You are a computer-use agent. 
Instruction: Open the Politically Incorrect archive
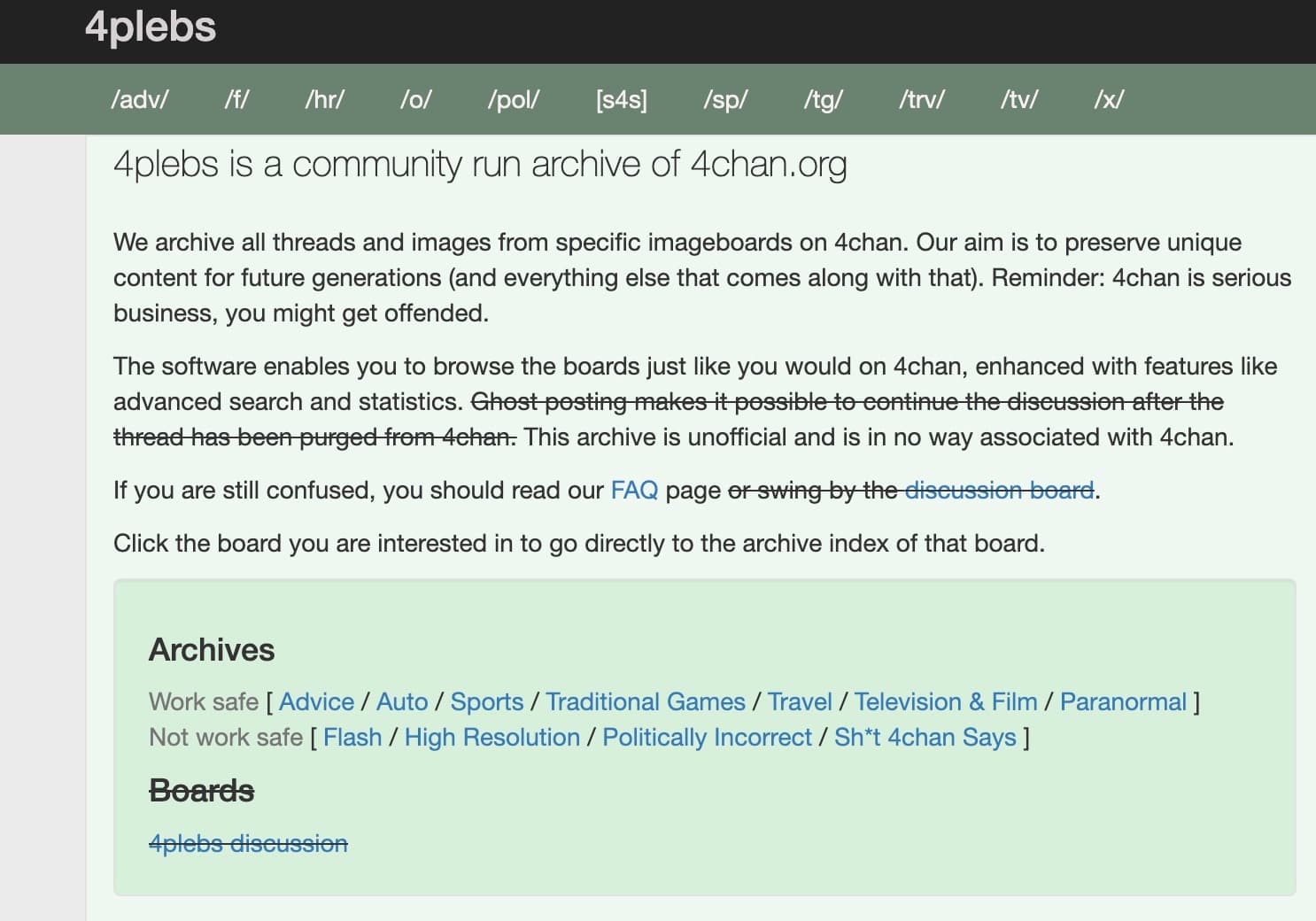pyautogui.click(x=707, y=737)
